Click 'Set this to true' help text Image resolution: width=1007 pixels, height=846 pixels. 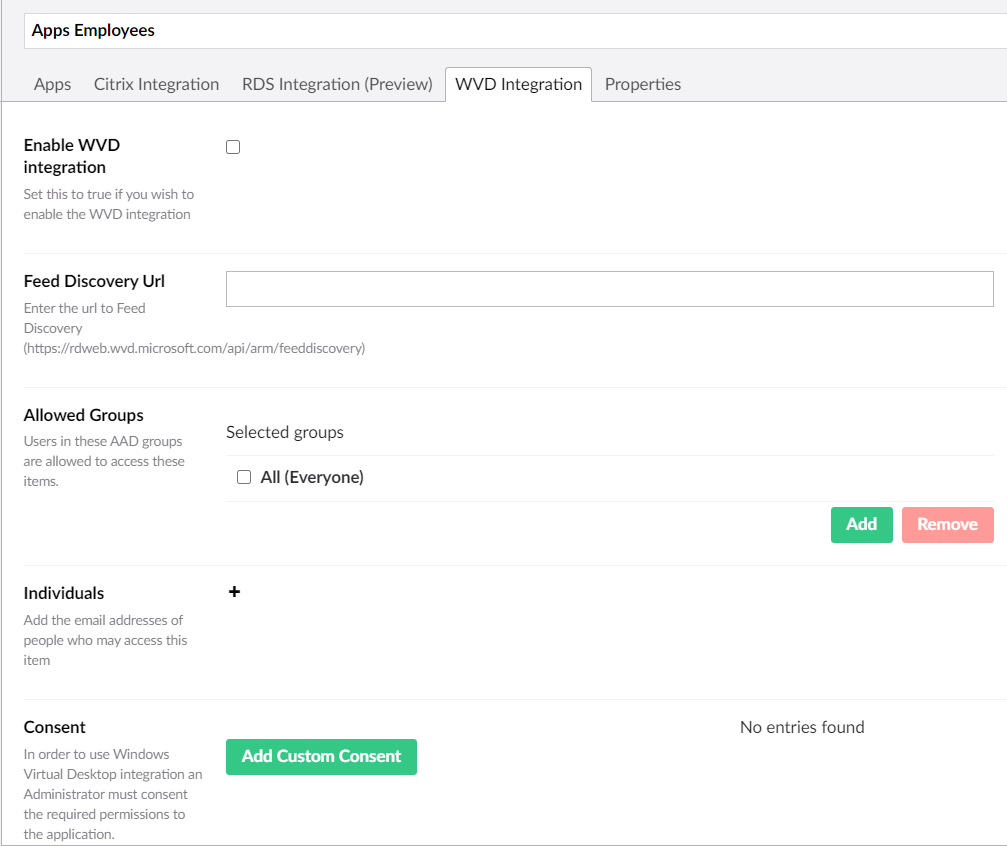109,204
